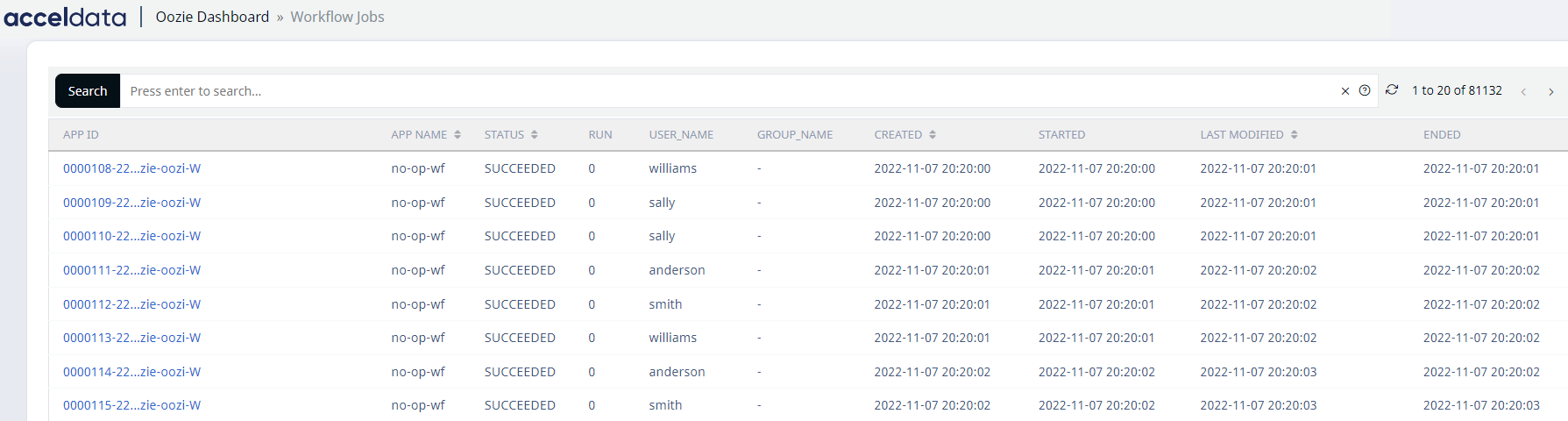
Task: Open job 0000108-22...zie-oozi-W
Action: click(x=131, y=168)
